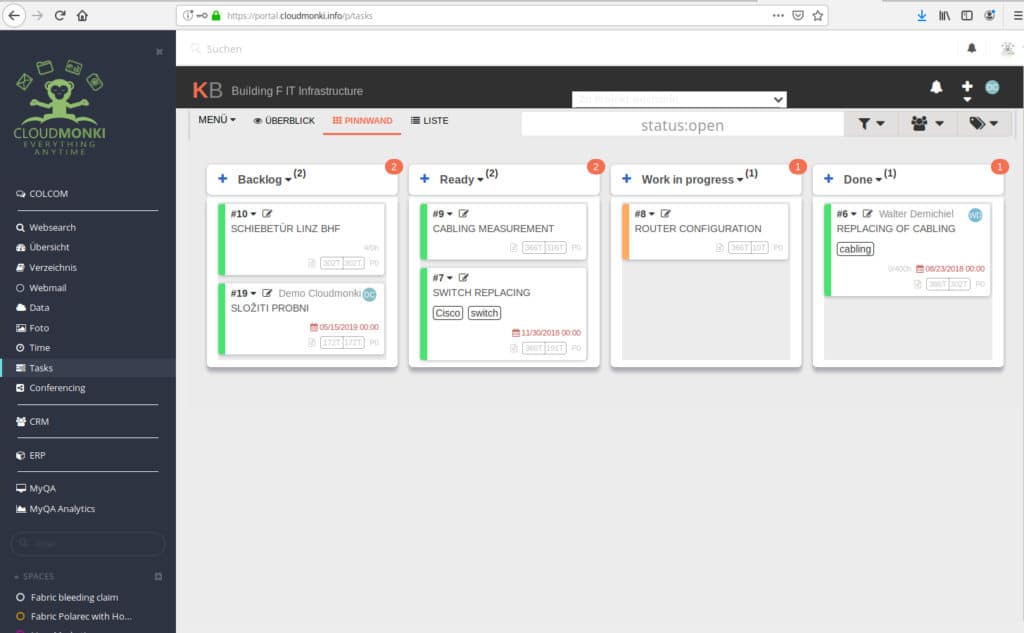This screenshot has width=1024, height=633.
Task: Add a card to Work in progress column
Action: 626,178
